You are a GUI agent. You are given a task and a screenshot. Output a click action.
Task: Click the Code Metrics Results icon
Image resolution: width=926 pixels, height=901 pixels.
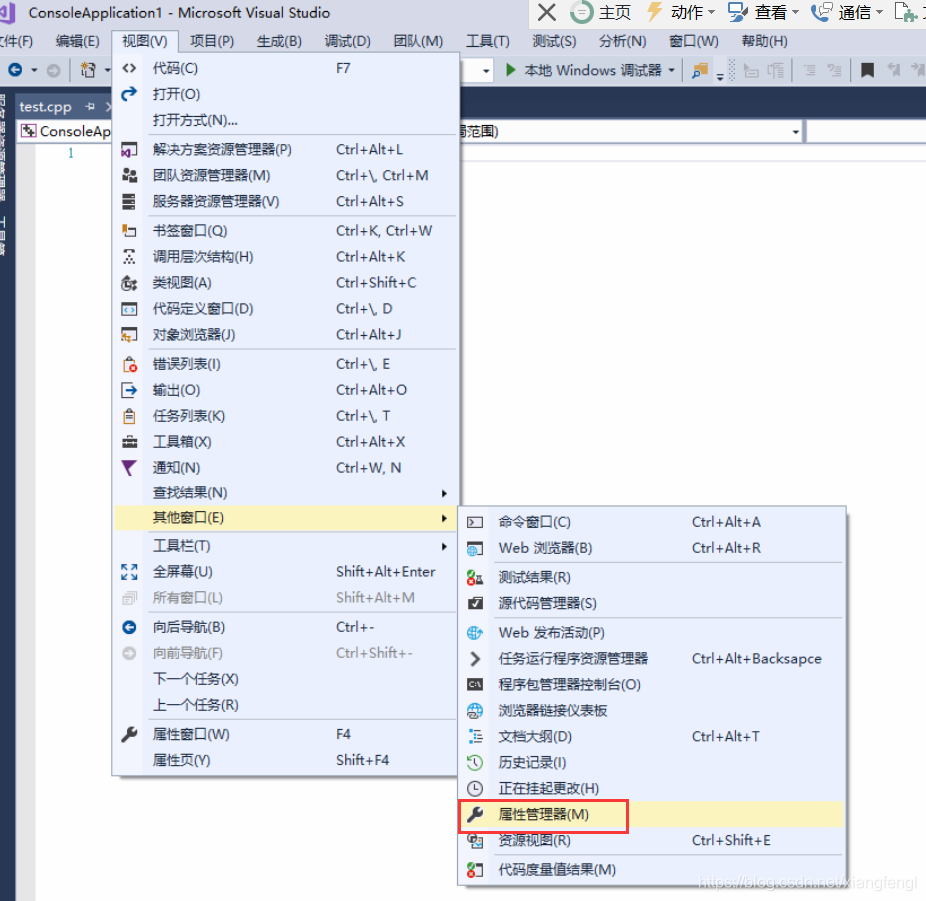(x=475, y=870)
